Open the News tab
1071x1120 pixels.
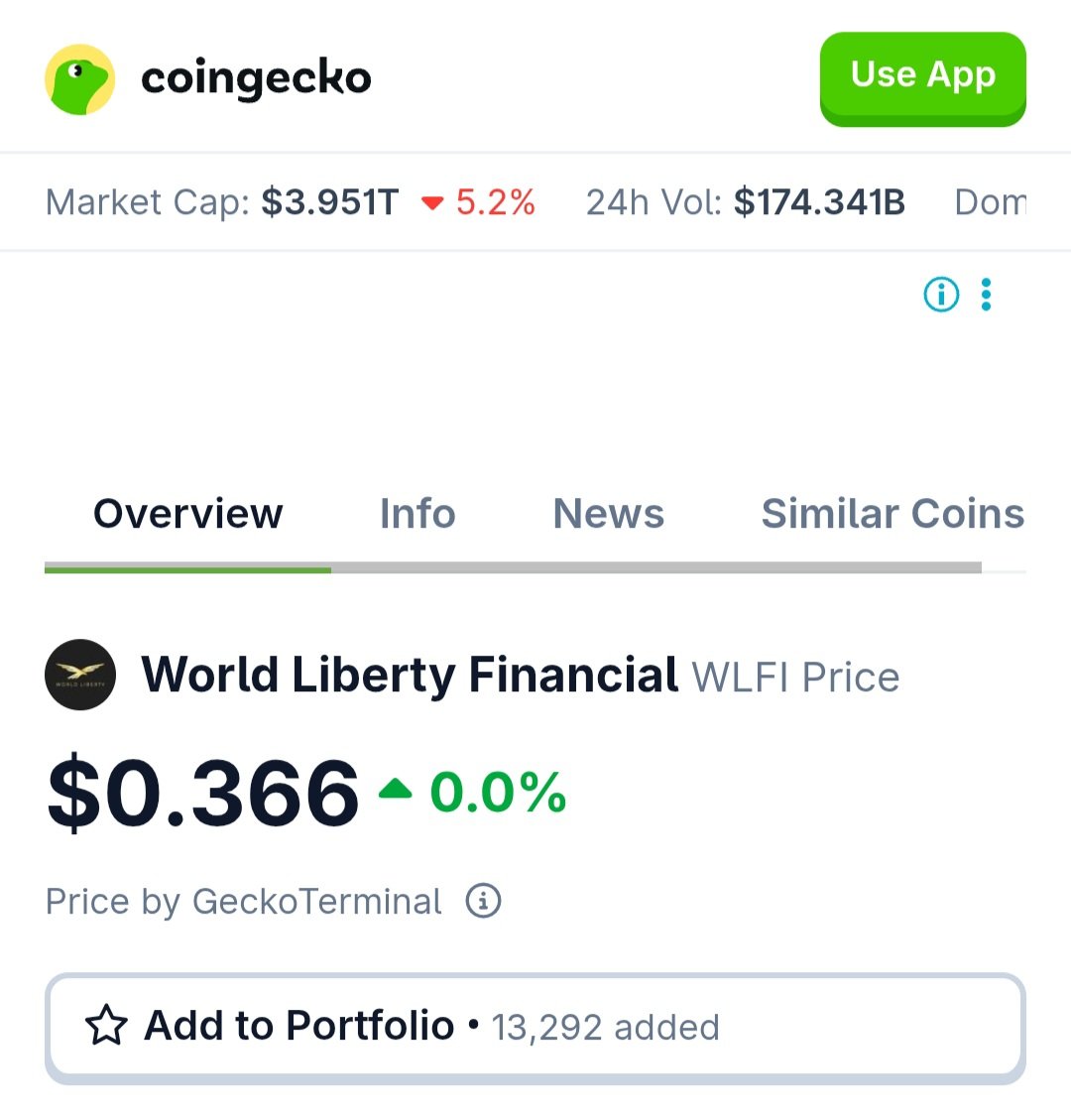[608, 514]
